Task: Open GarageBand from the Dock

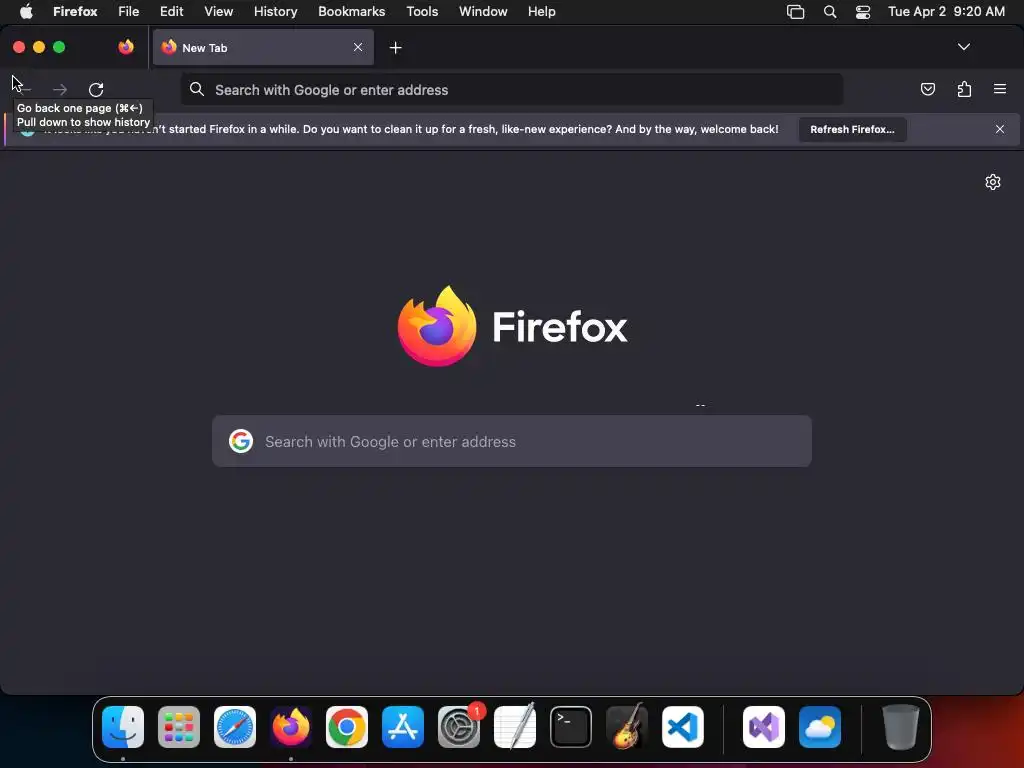Action: [627, 727]
